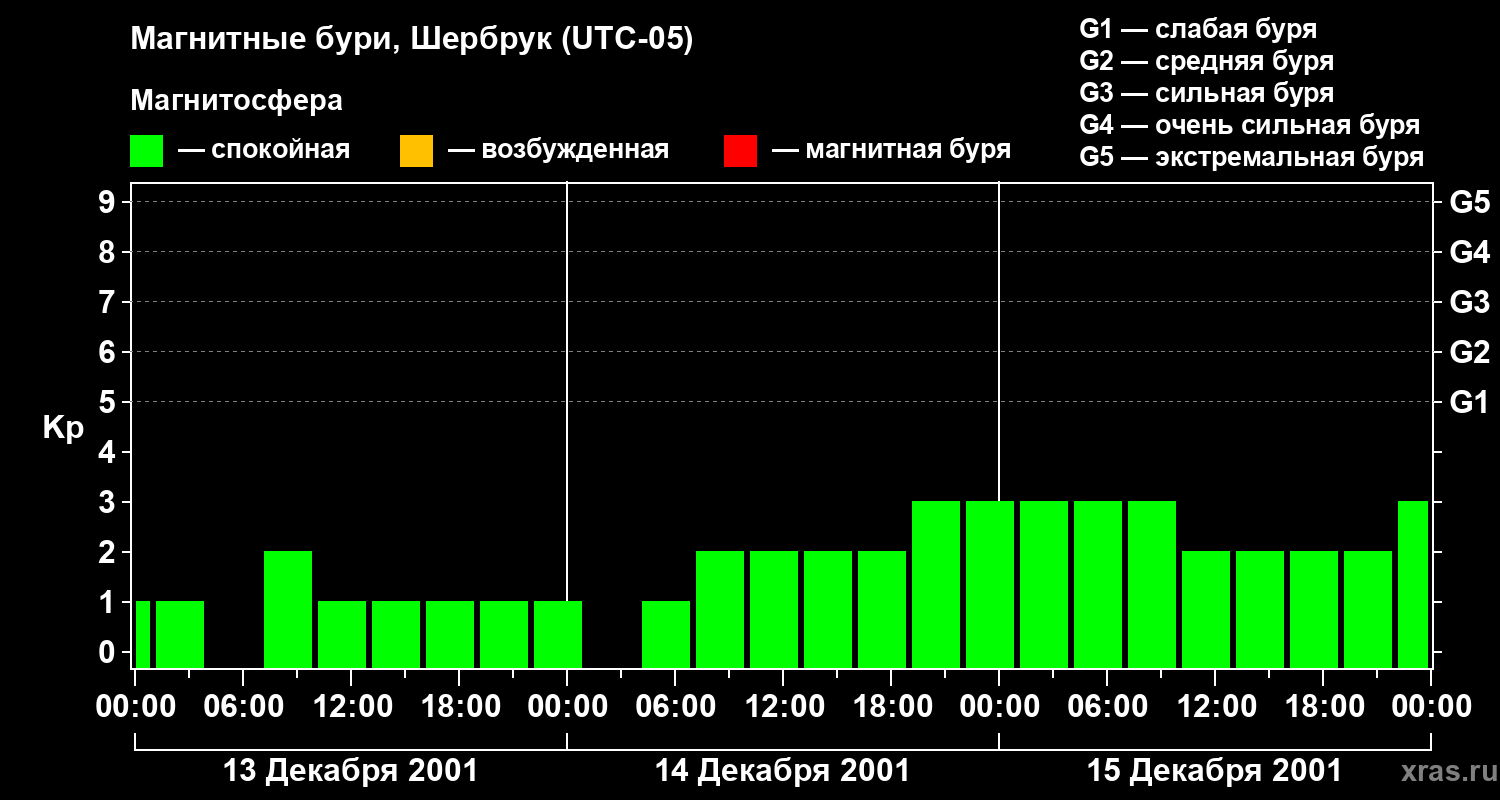
Task: Click the '— спокойная' legend label
Action: (263, 150)
